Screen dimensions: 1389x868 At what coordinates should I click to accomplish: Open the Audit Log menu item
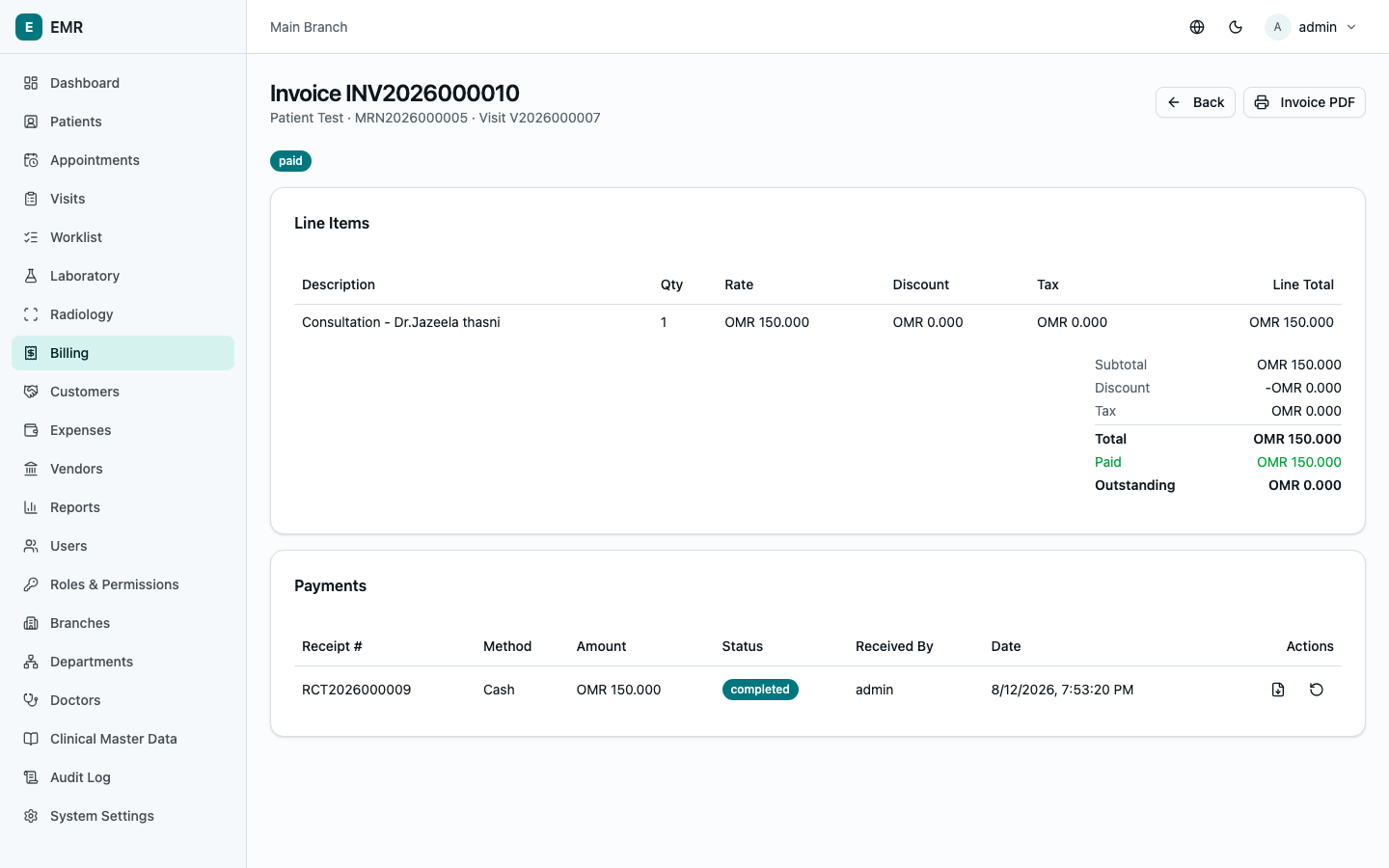(x=123, y=777)
